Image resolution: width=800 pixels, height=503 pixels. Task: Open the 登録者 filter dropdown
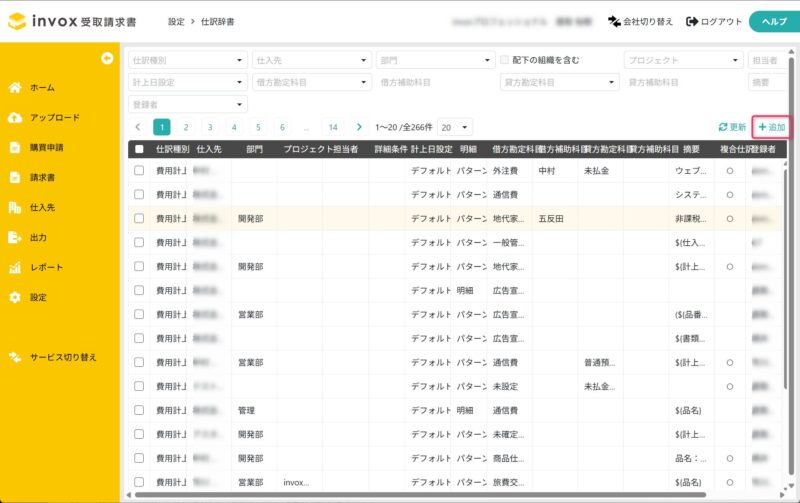click(188, 105)
